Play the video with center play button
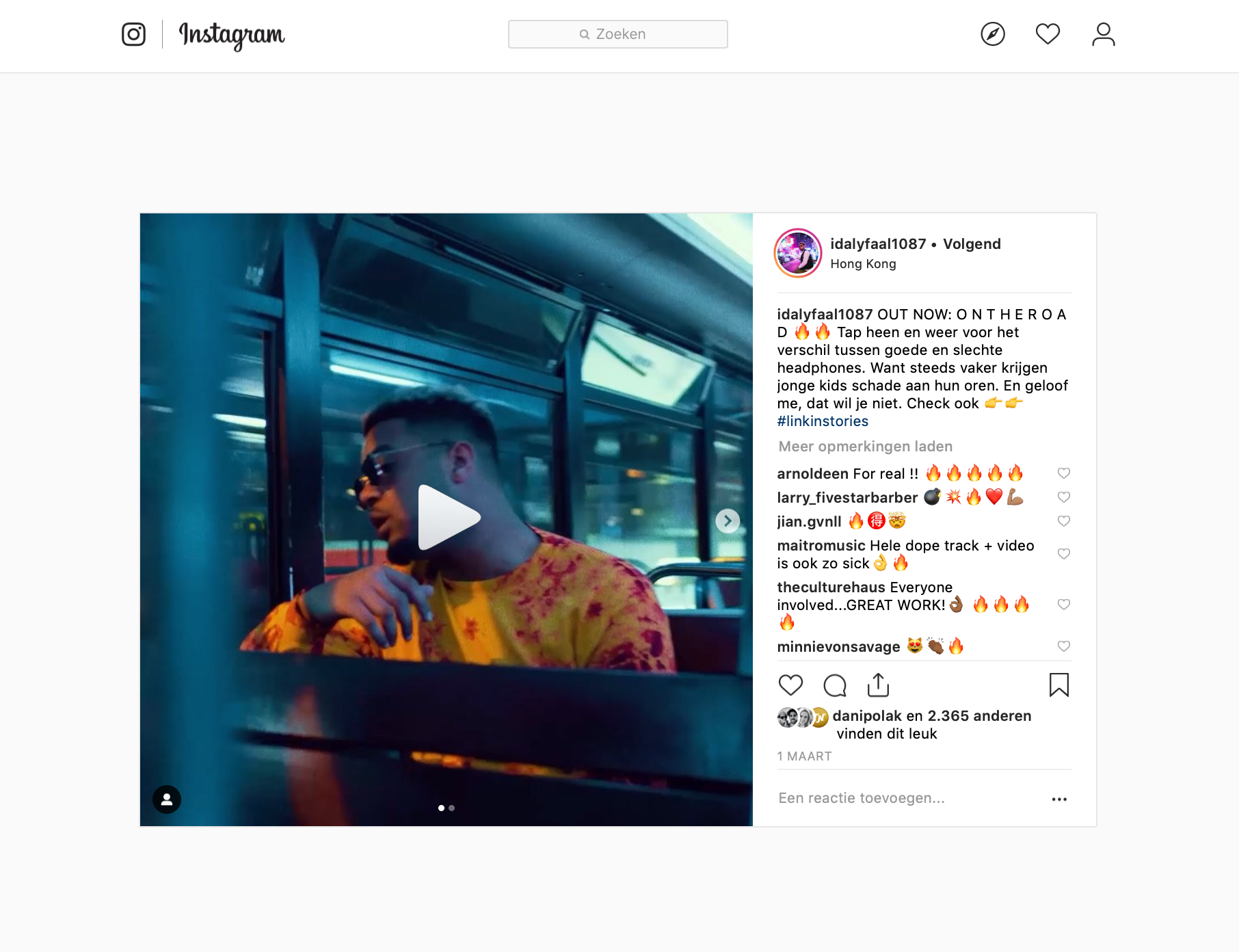Viewport: 1239px width, 952px height. [449, 518]
